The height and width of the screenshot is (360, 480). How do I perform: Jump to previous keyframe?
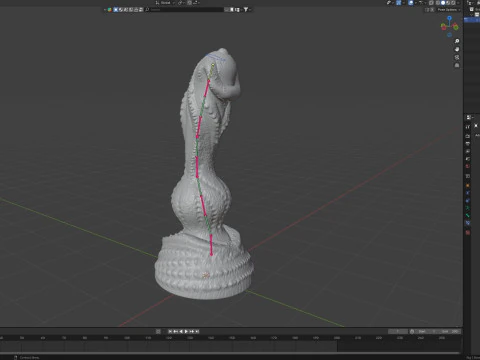point(175,331)
